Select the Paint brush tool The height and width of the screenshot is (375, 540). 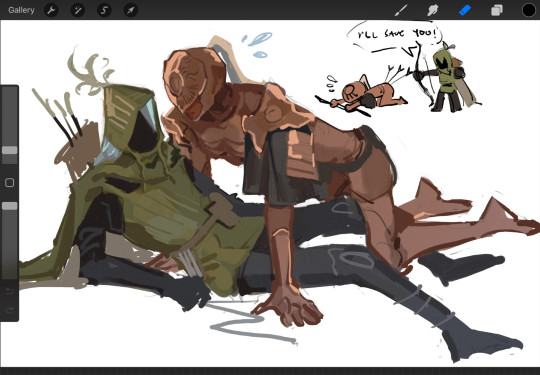coord(401,10)
